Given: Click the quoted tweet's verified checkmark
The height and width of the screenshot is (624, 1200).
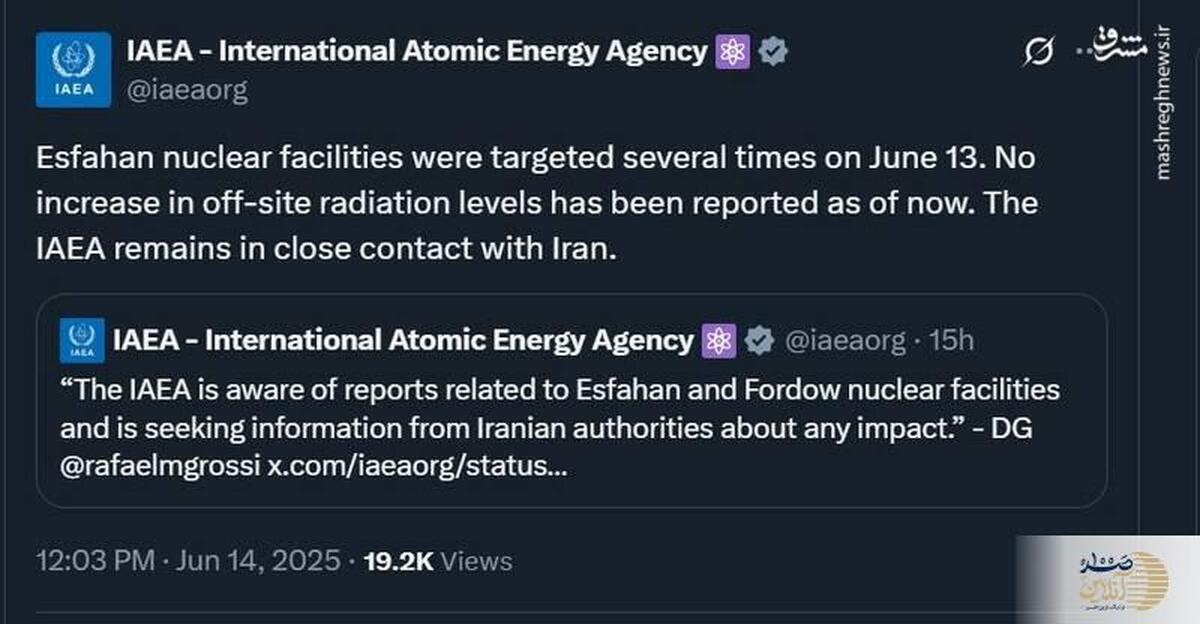Looking at the screenshot, I should coord(760,341).
